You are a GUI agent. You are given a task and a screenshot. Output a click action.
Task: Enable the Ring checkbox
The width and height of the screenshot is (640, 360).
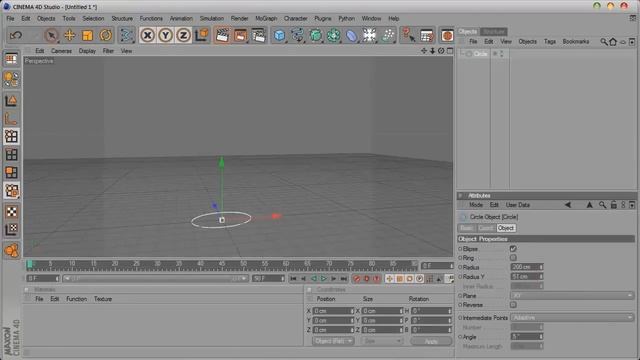coord(513,258)
